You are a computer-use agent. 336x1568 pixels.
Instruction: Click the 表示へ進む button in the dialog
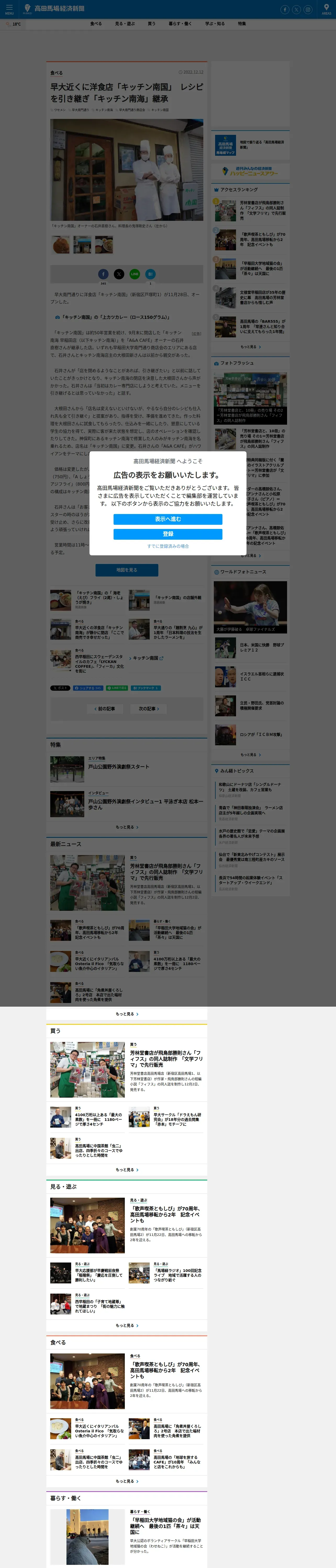tap(168, 519)
